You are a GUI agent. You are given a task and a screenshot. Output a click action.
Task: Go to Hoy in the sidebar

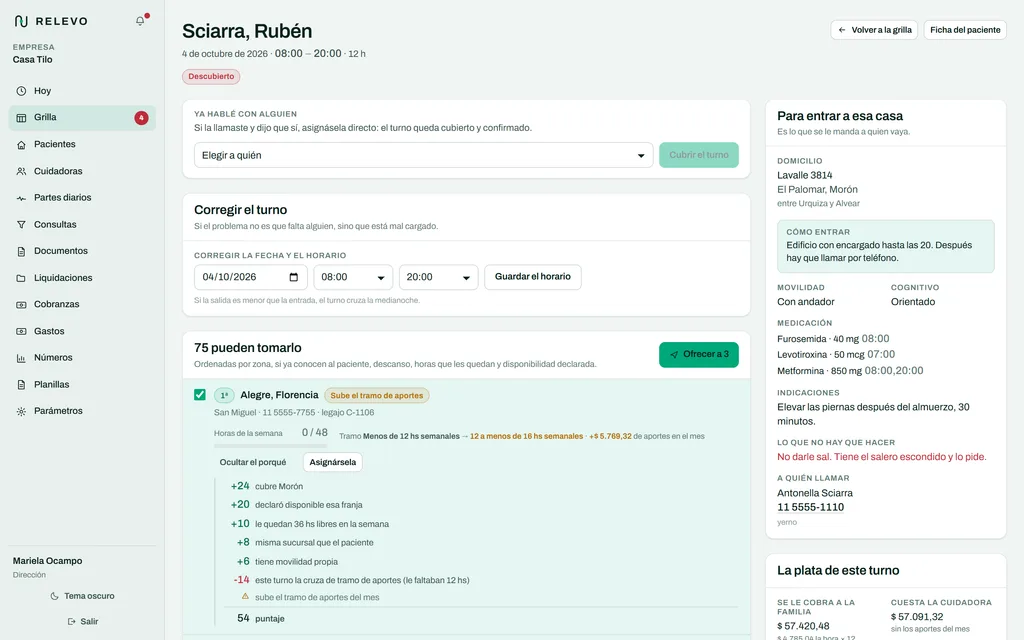point(82,91)
